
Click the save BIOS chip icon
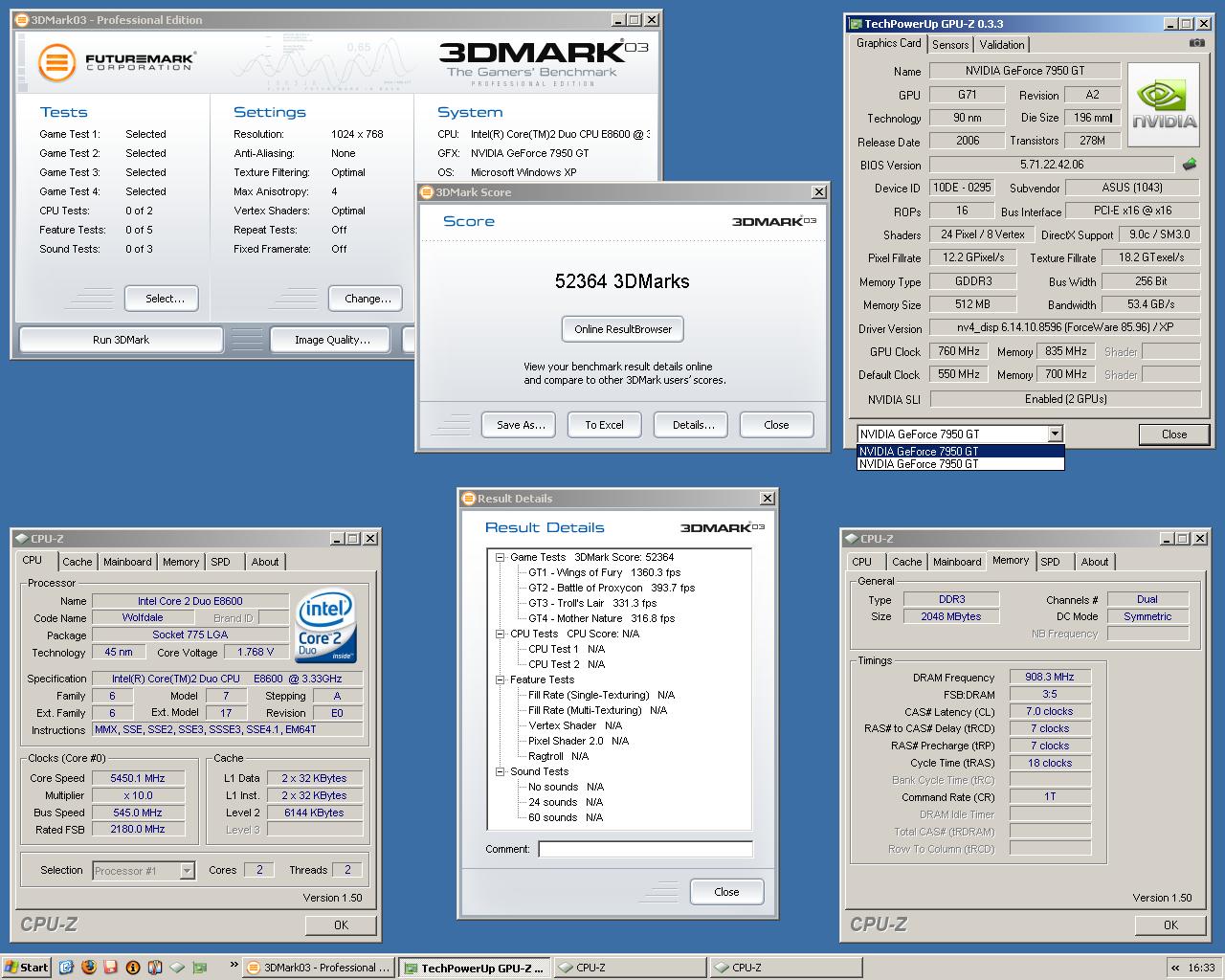[1190, 165]
